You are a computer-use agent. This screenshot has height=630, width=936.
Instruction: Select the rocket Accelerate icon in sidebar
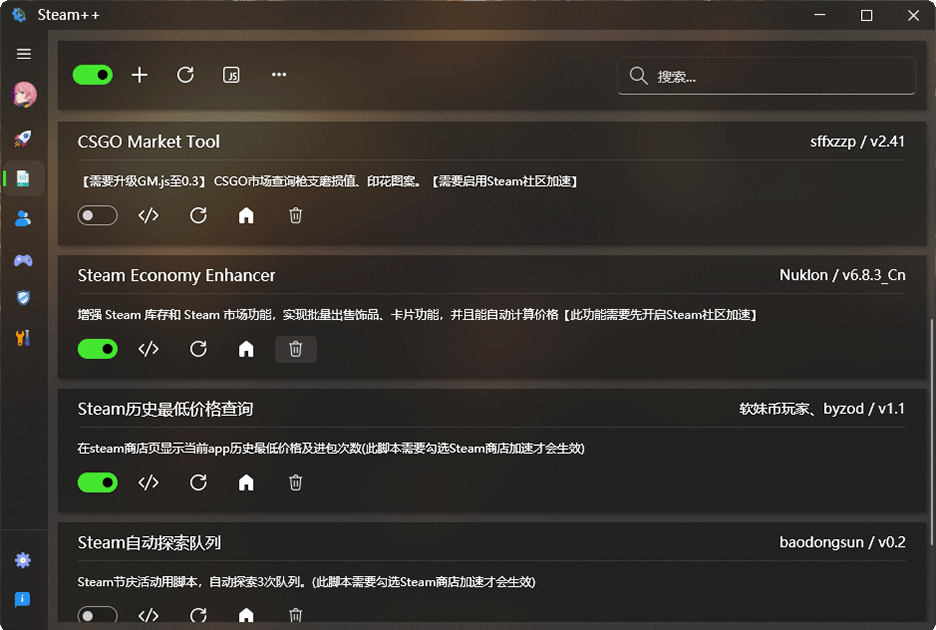[24, 139]
